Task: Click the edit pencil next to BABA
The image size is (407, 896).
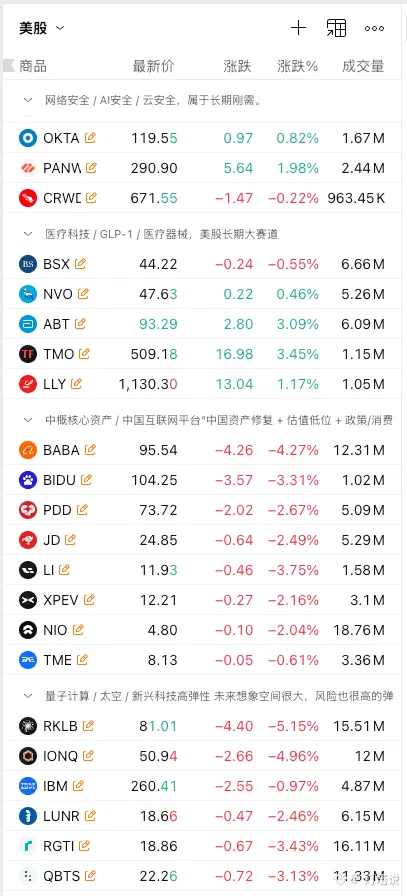Action: tap(90, 450)
